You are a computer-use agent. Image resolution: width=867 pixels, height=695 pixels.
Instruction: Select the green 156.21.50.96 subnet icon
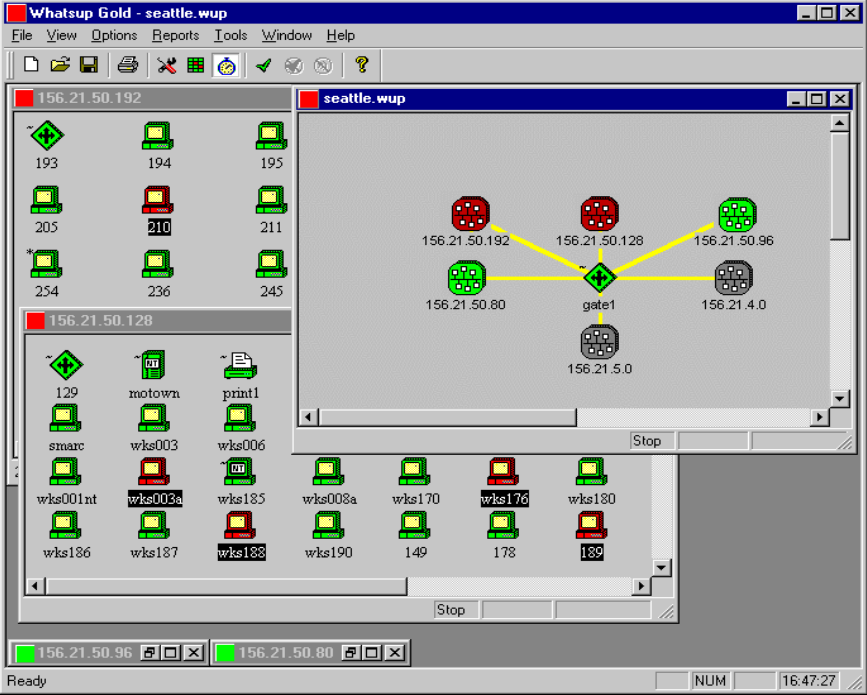(737, 215)
